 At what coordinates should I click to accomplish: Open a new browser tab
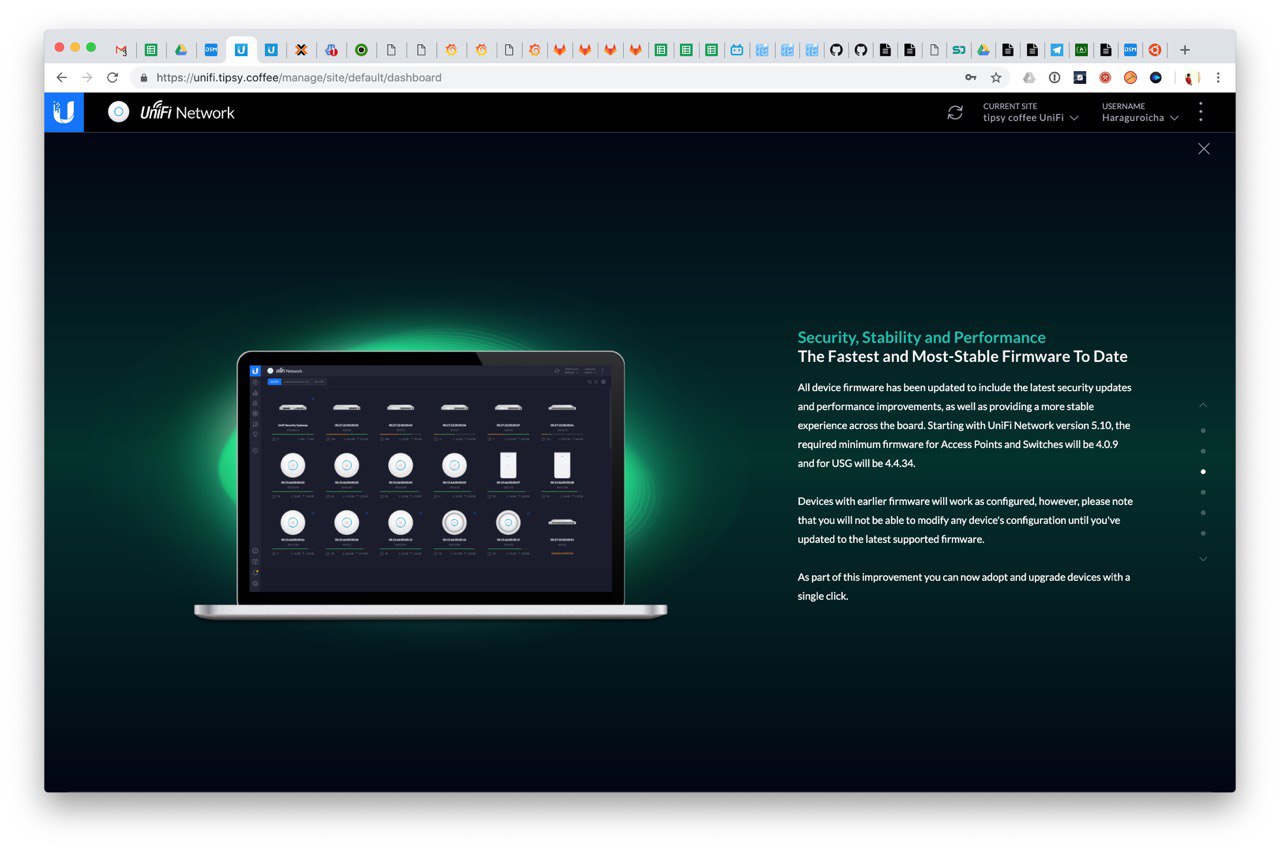click(x=1185, y=50)
